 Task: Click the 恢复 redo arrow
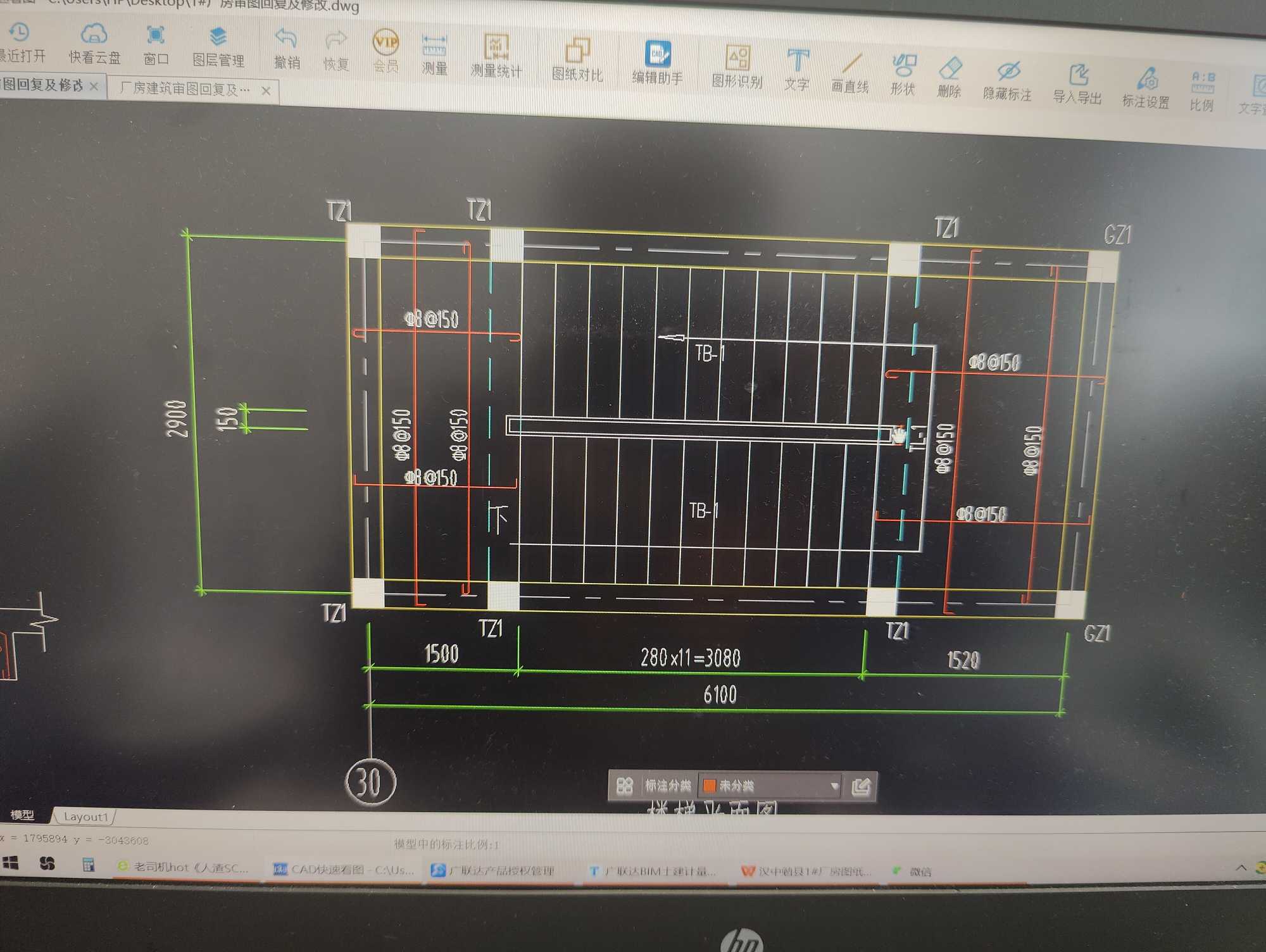[x=335, y=41]
